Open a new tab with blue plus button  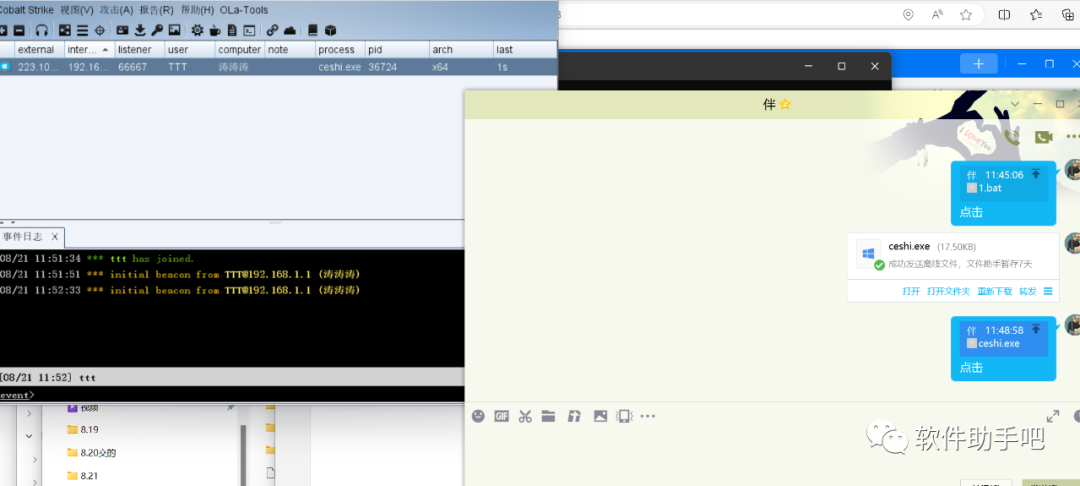pos(979,64)
